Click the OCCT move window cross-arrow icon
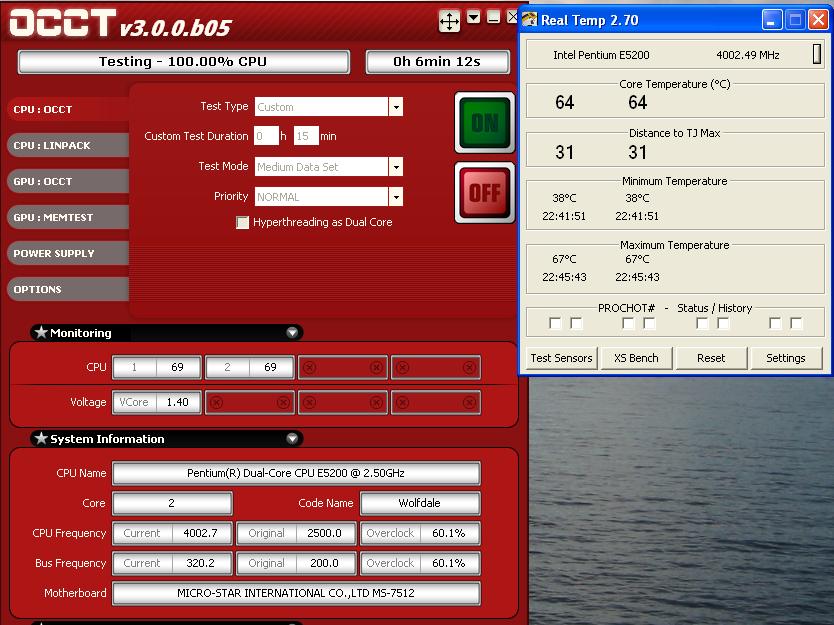 [449, 22]
